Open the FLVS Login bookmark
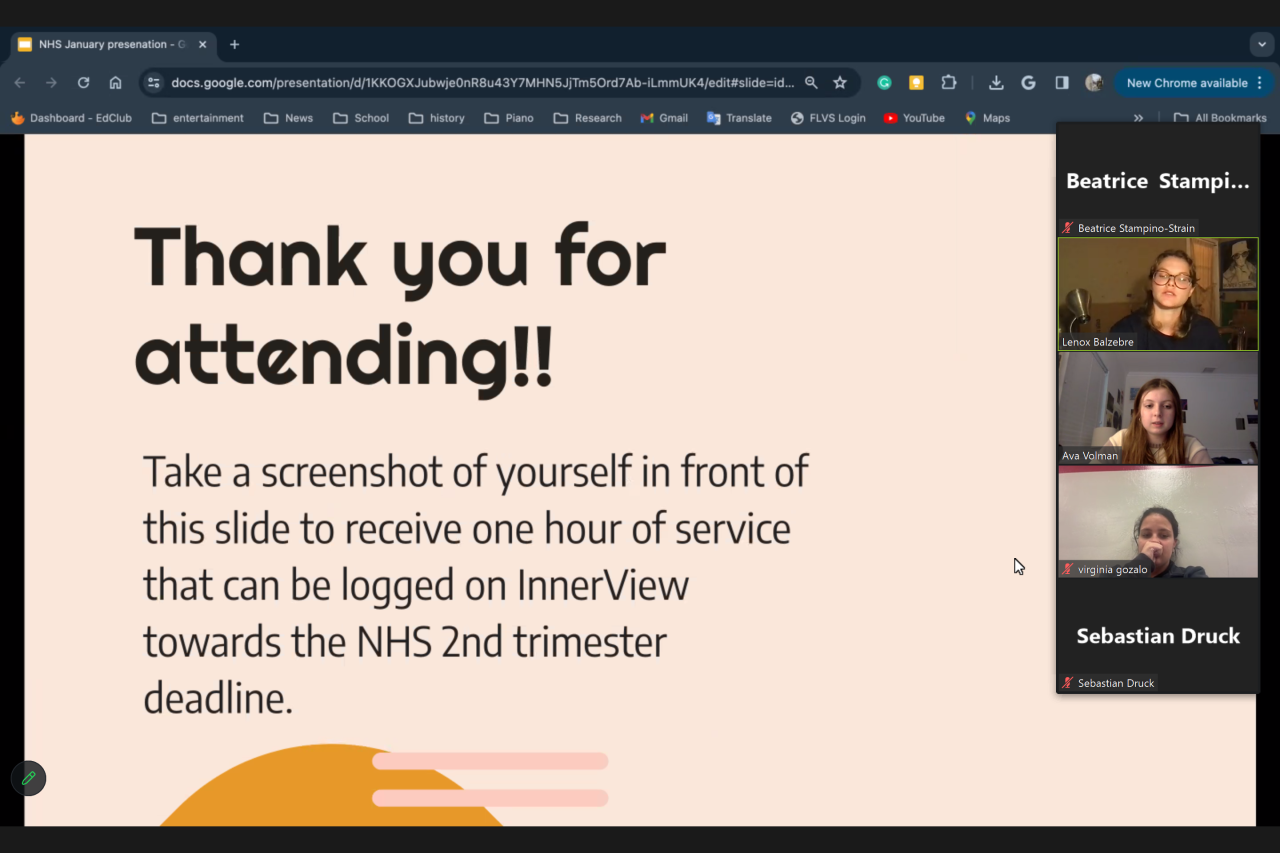Viewport: 1280px width, 853px height. (828, 118)
